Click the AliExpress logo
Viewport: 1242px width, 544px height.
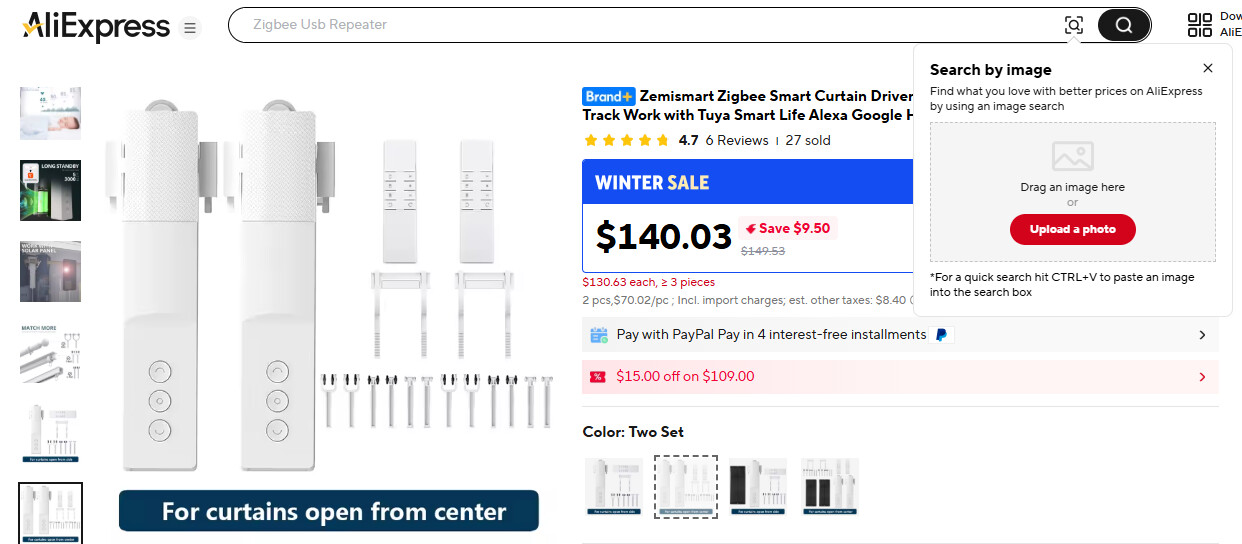pos(96,26)
